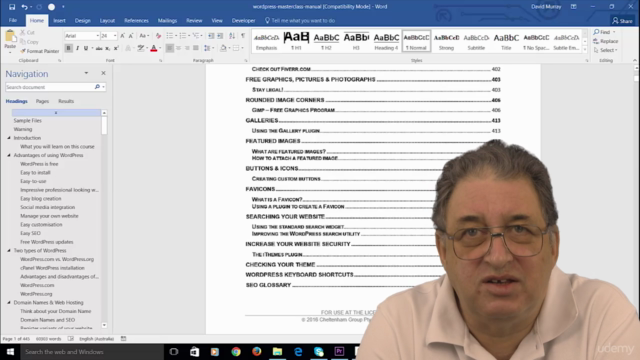Image resolution: width=640 pixels, height=360 pixels.
Task: Click the Format Painter tool
Action: point(40,51)
